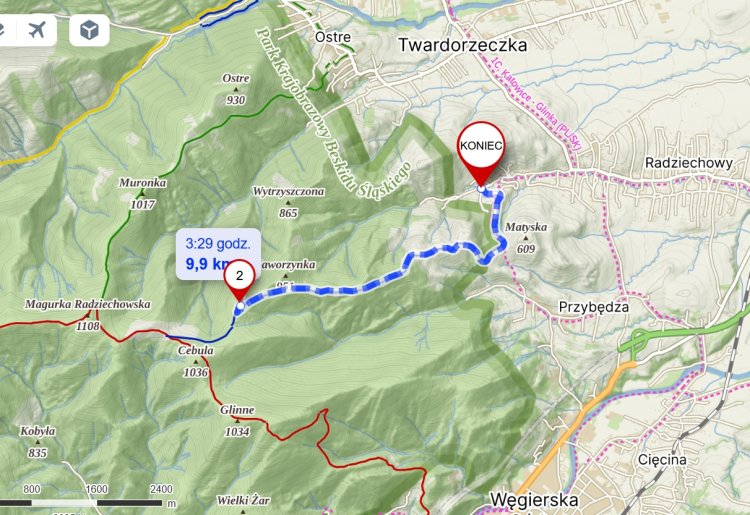Click the partially visible map layer icon
Viewport: 750px width, 515px height.
click(5, 30)
